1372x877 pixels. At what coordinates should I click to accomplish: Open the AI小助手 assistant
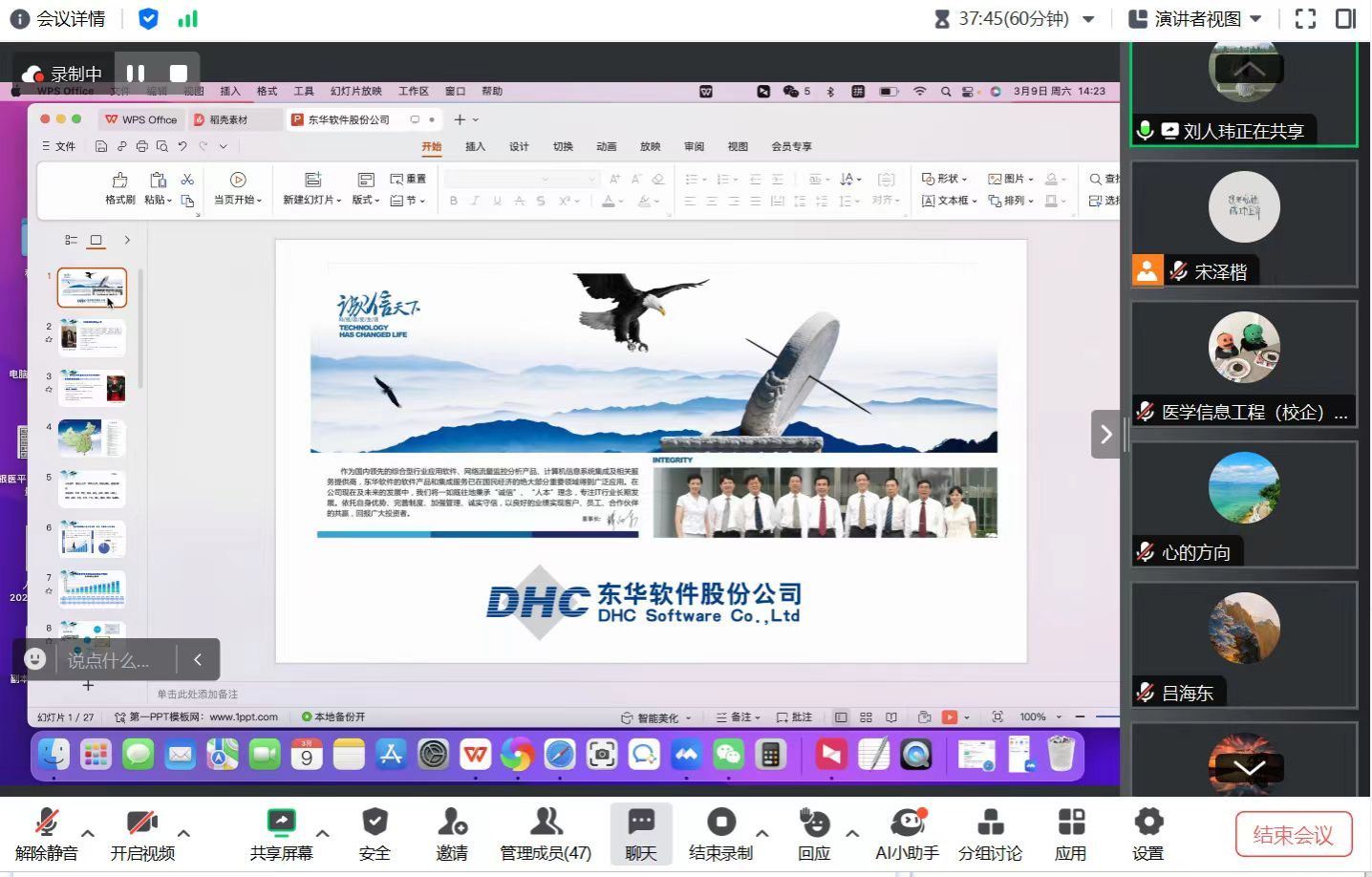click(x=907, y=823)
